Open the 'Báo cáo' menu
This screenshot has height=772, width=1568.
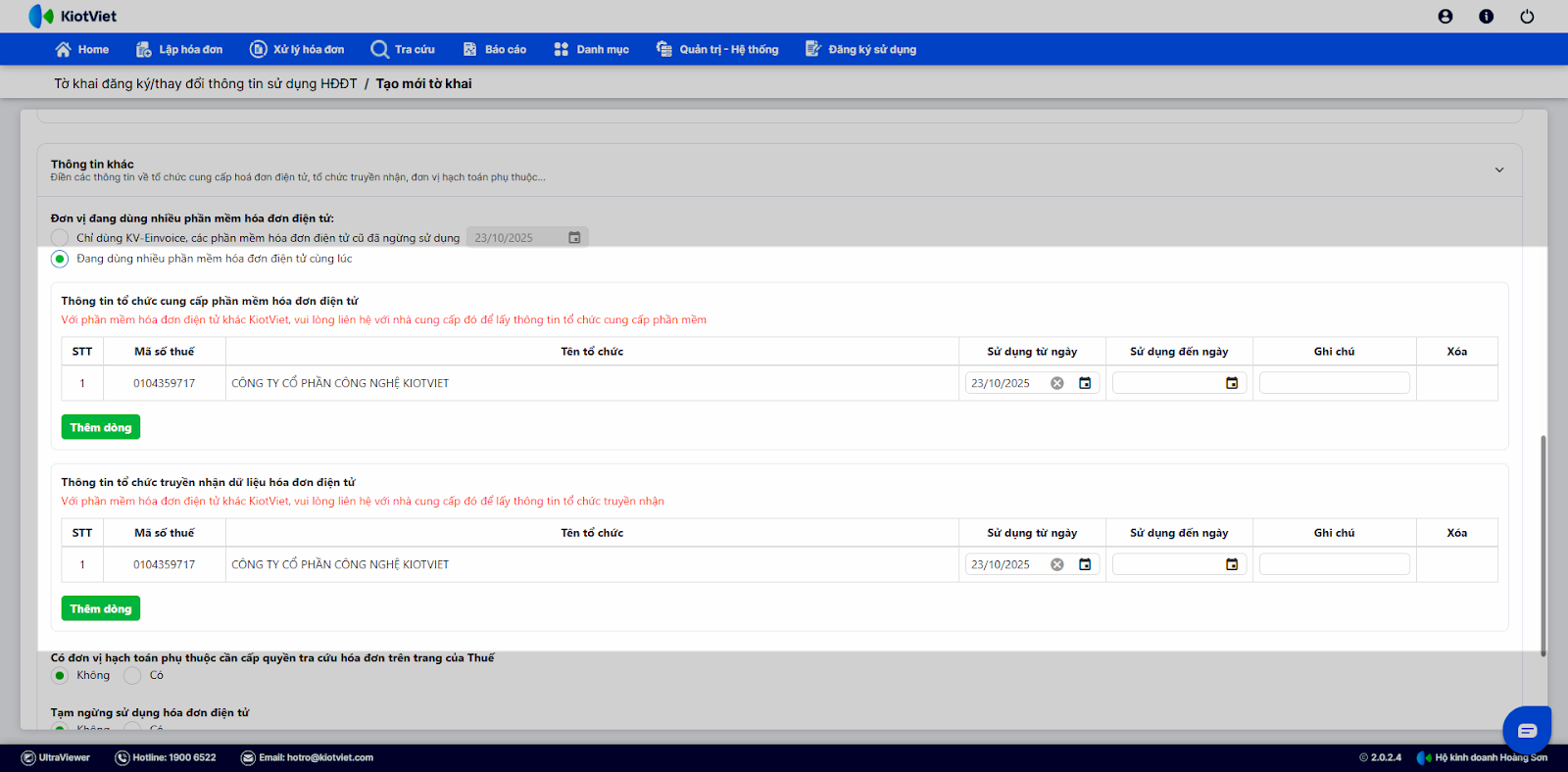pyautogui.click(x=495, y=49)
